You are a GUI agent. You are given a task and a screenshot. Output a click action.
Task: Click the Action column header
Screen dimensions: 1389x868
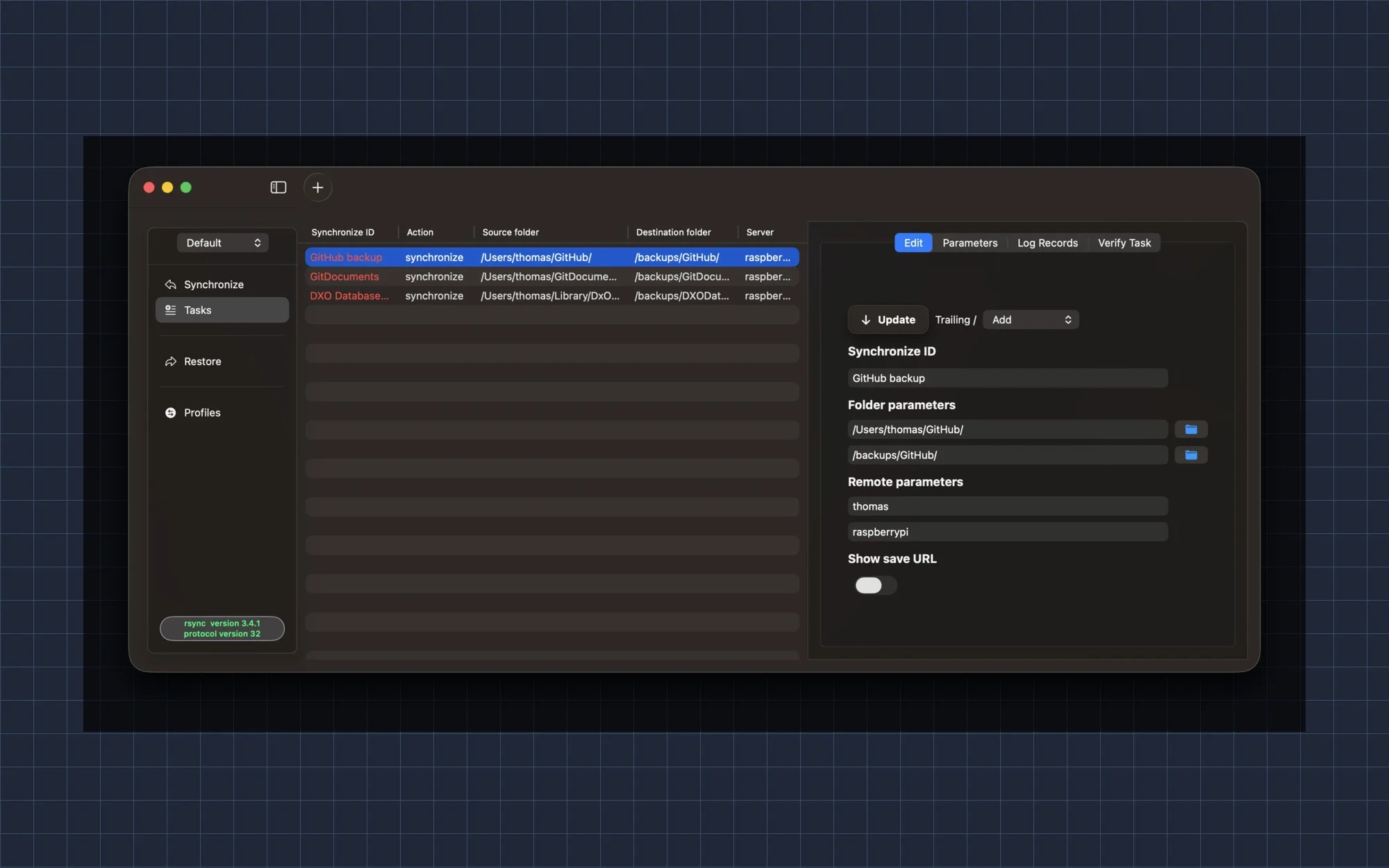coord(419,233)
